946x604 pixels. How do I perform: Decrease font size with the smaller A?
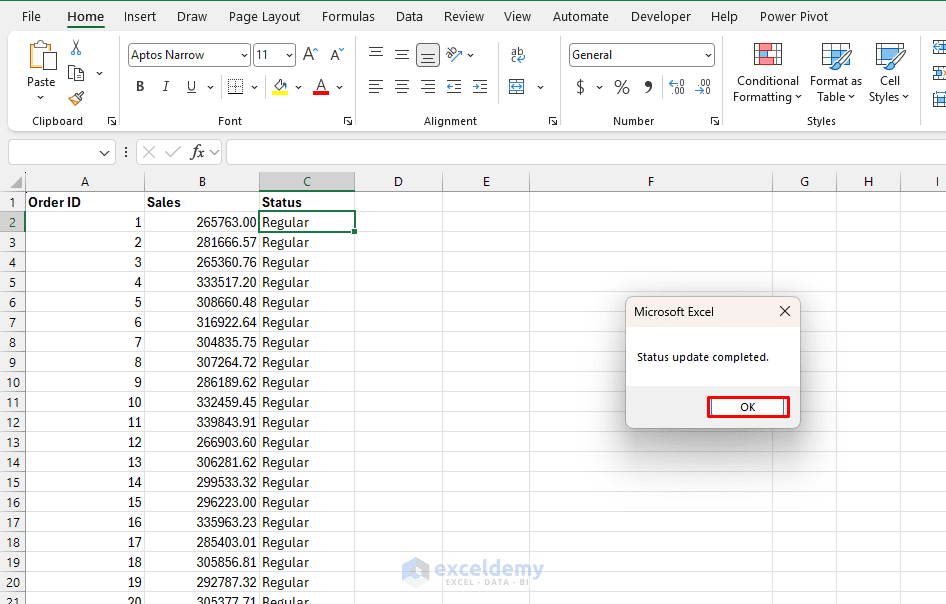point(337,55)
